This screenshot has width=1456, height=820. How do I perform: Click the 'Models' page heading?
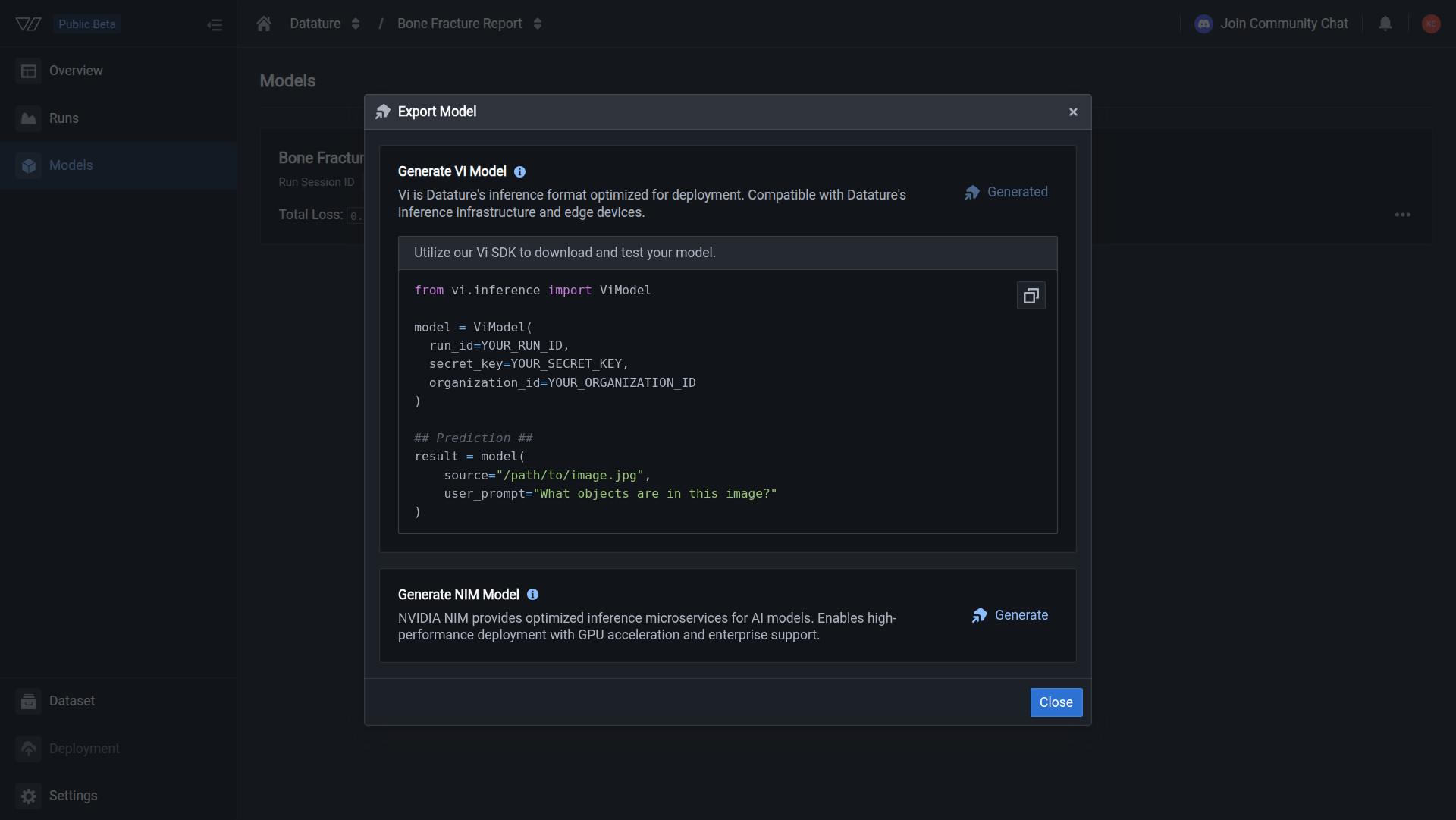pos(287,81)
